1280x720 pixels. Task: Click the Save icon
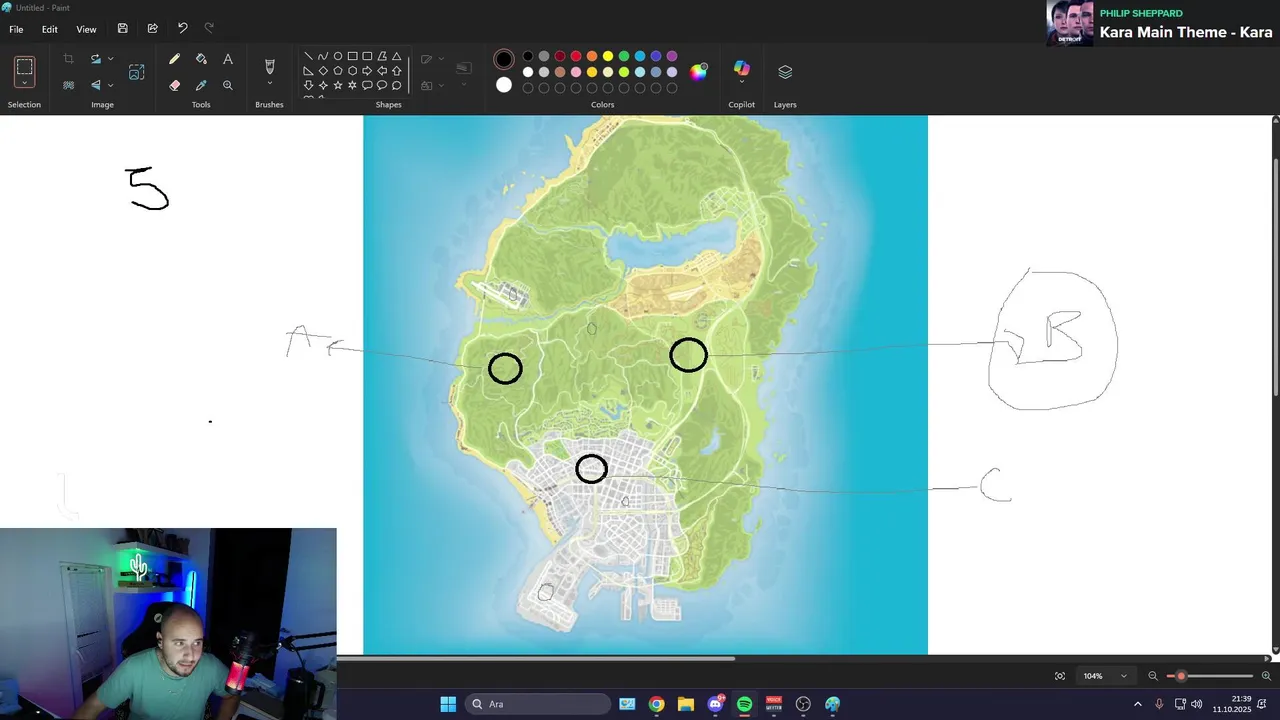122,29
